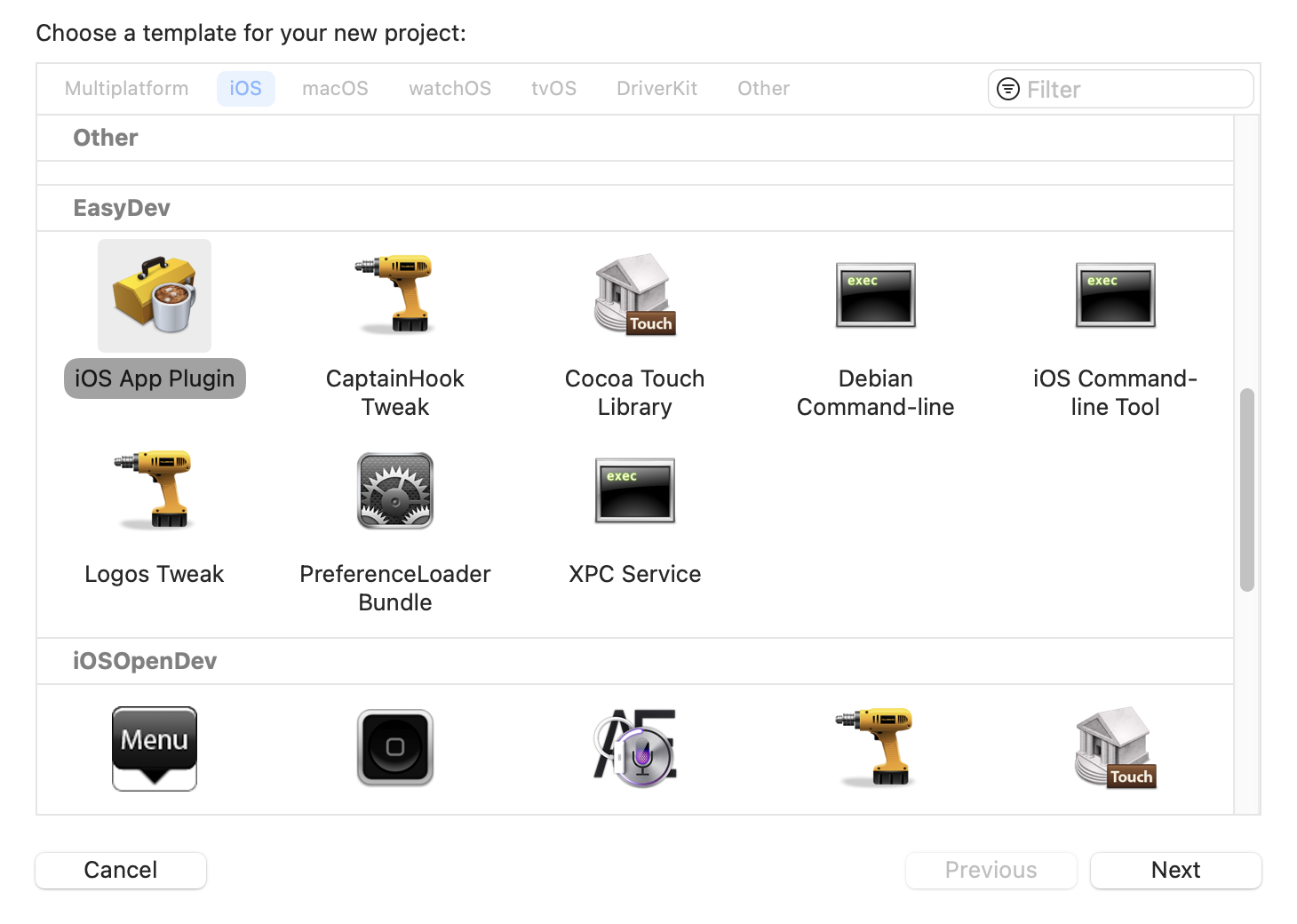The height and width of the screenshot is (924, 1297).
Task: Open the watchOS tab
Action: click(x=450, y=89)
